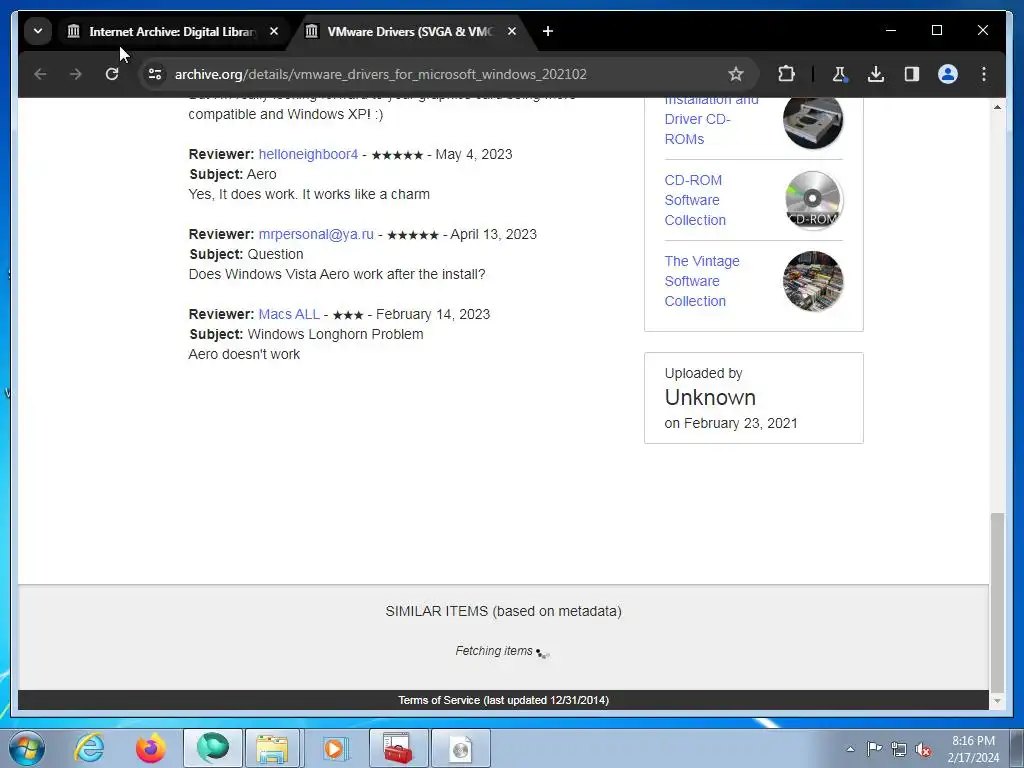
Task: Click the 'Windows Longhorn Problem' review subject
Action: coord(335,334)
